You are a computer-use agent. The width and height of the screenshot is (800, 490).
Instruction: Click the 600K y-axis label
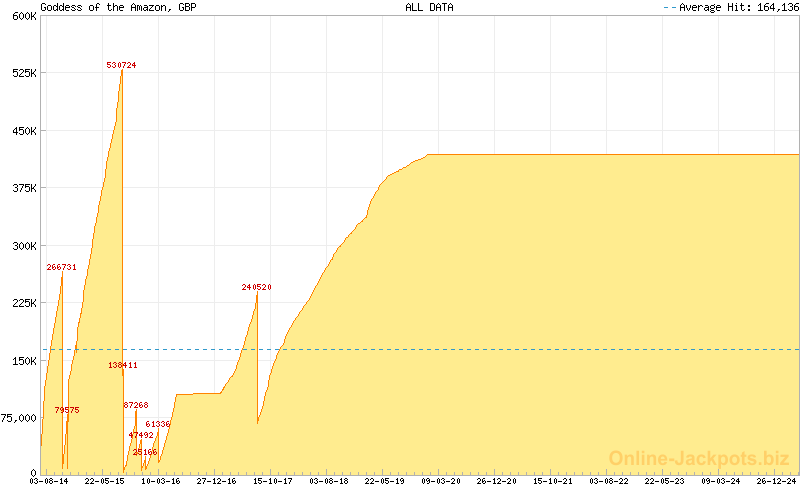click(x=23, y=16)
